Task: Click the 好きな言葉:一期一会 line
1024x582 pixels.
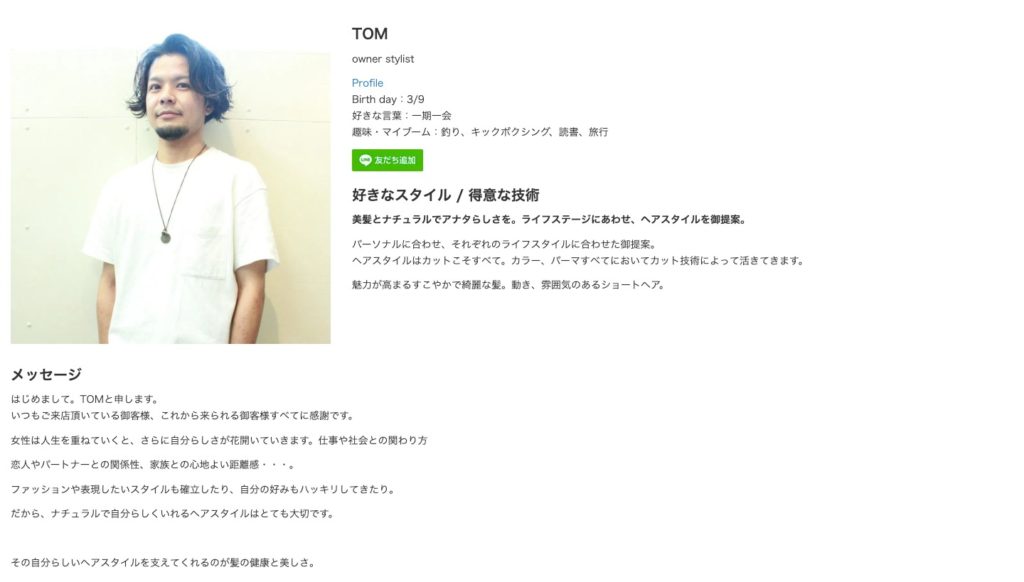Action: pos(402,116)
